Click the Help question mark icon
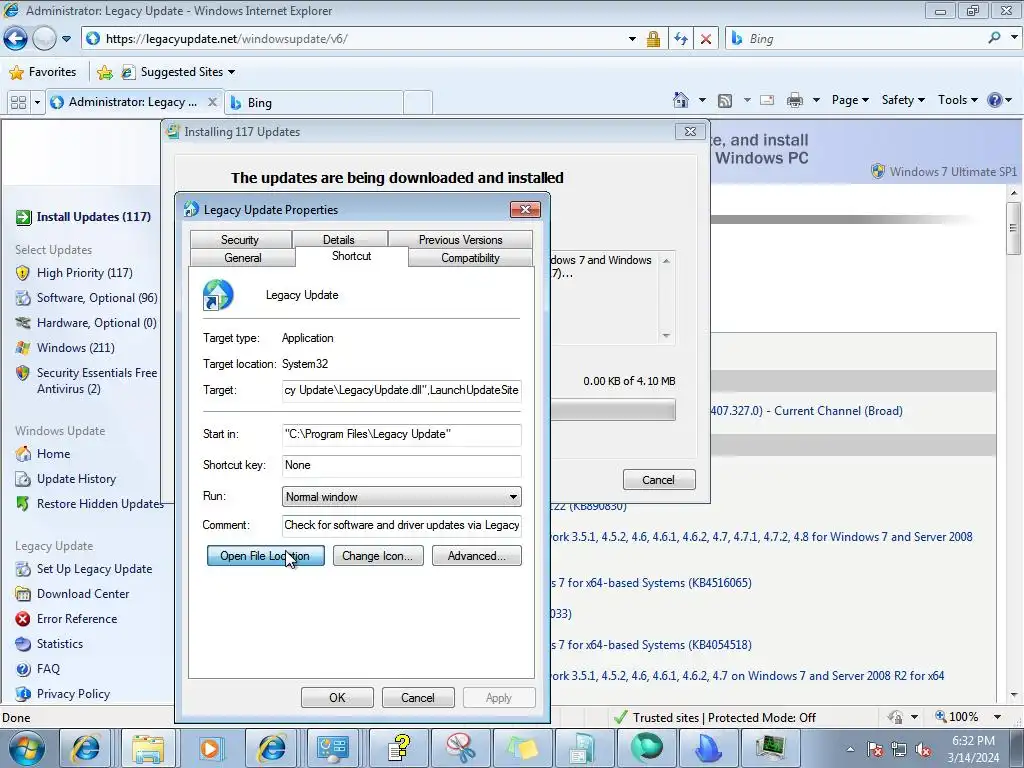The height and width of the screenshot is (768, 1024). point(995,100)
